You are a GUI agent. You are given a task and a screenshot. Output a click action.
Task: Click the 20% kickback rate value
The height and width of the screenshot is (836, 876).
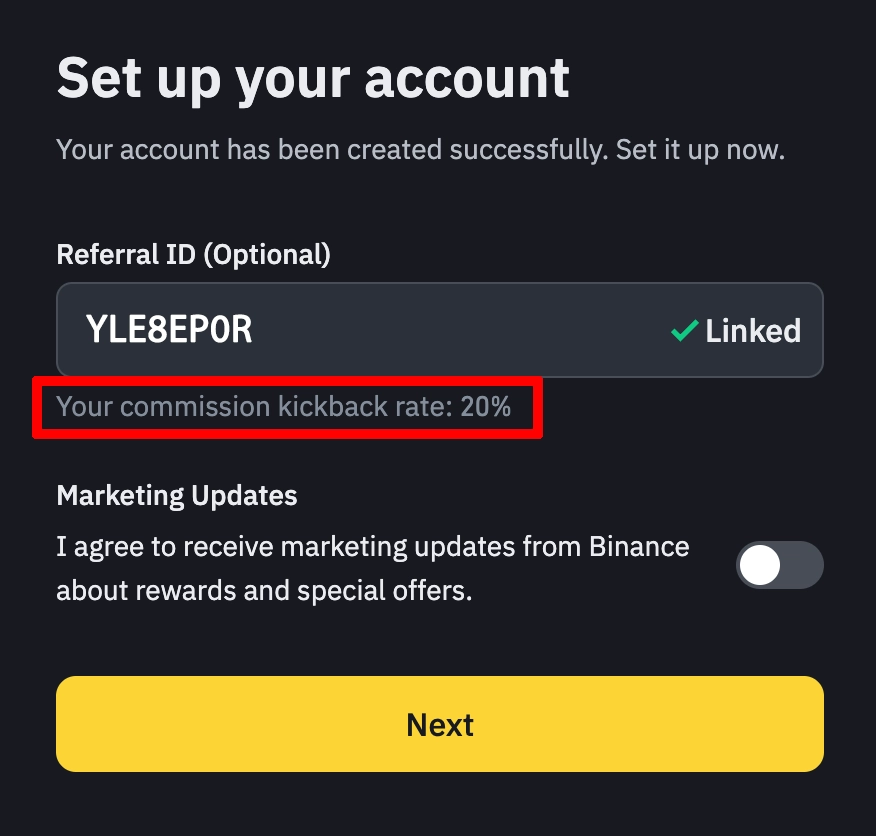click(x=486, y=407)
